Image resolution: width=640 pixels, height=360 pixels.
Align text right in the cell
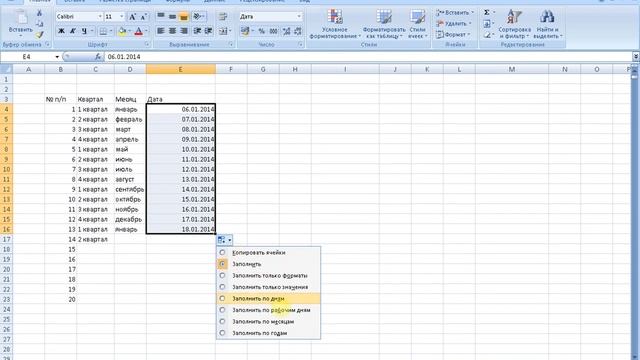(184, 31)
